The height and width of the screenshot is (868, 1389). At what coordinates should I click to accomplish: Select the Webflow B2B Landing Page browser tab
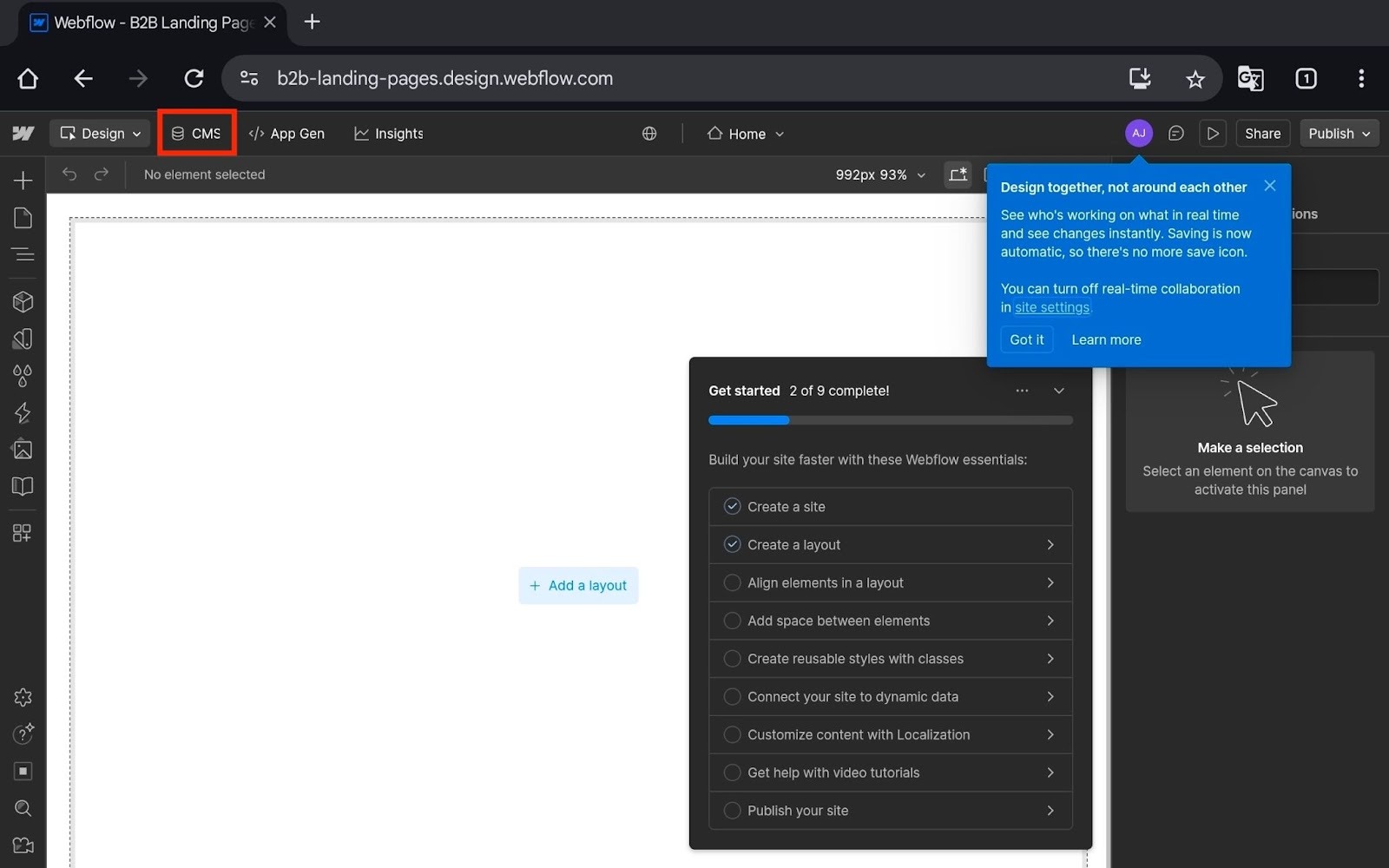coord(152,23)
